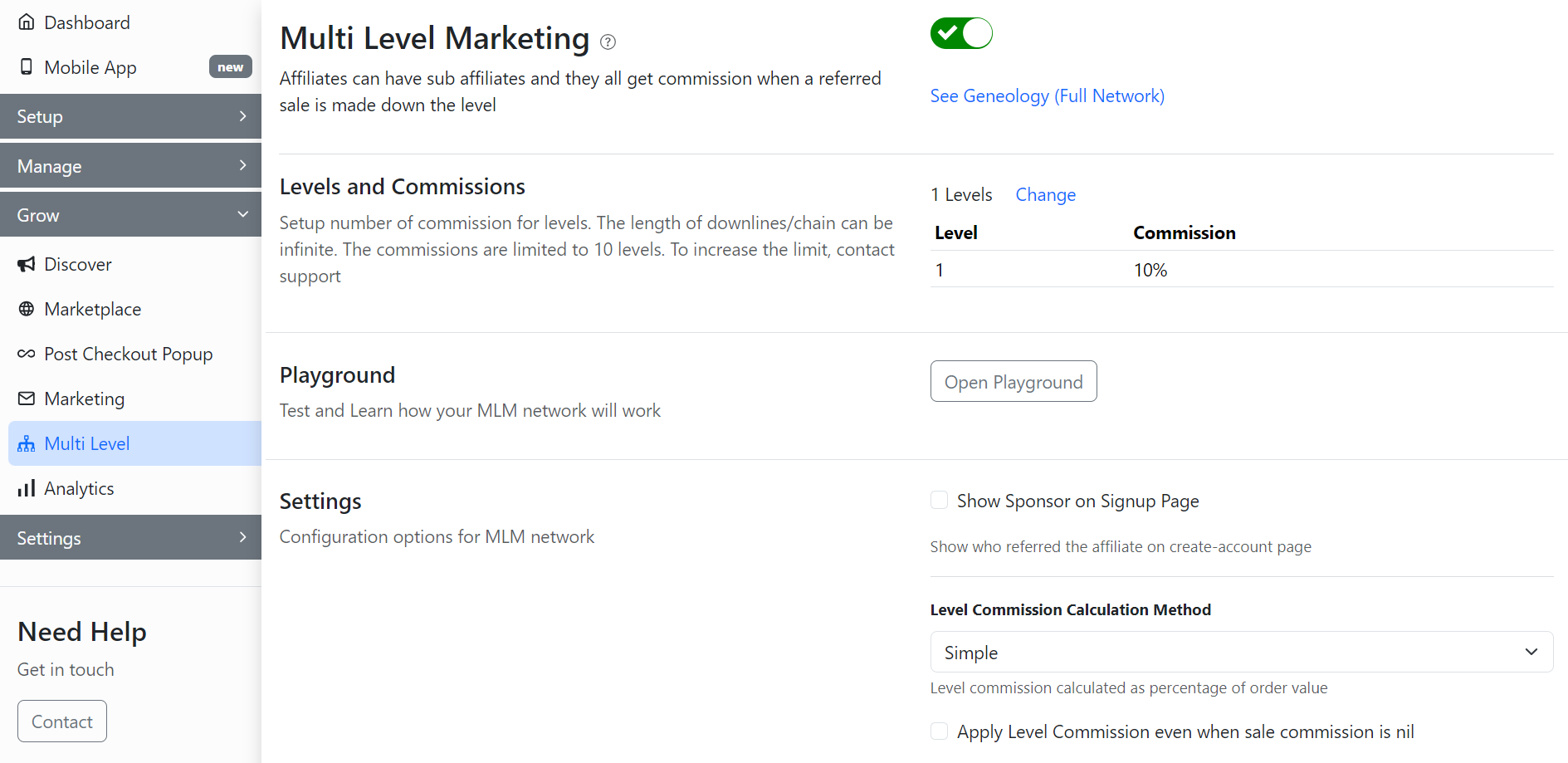
Task: Click help icon beside Multi Level Marketing title
Action: [x=608, y=42]
